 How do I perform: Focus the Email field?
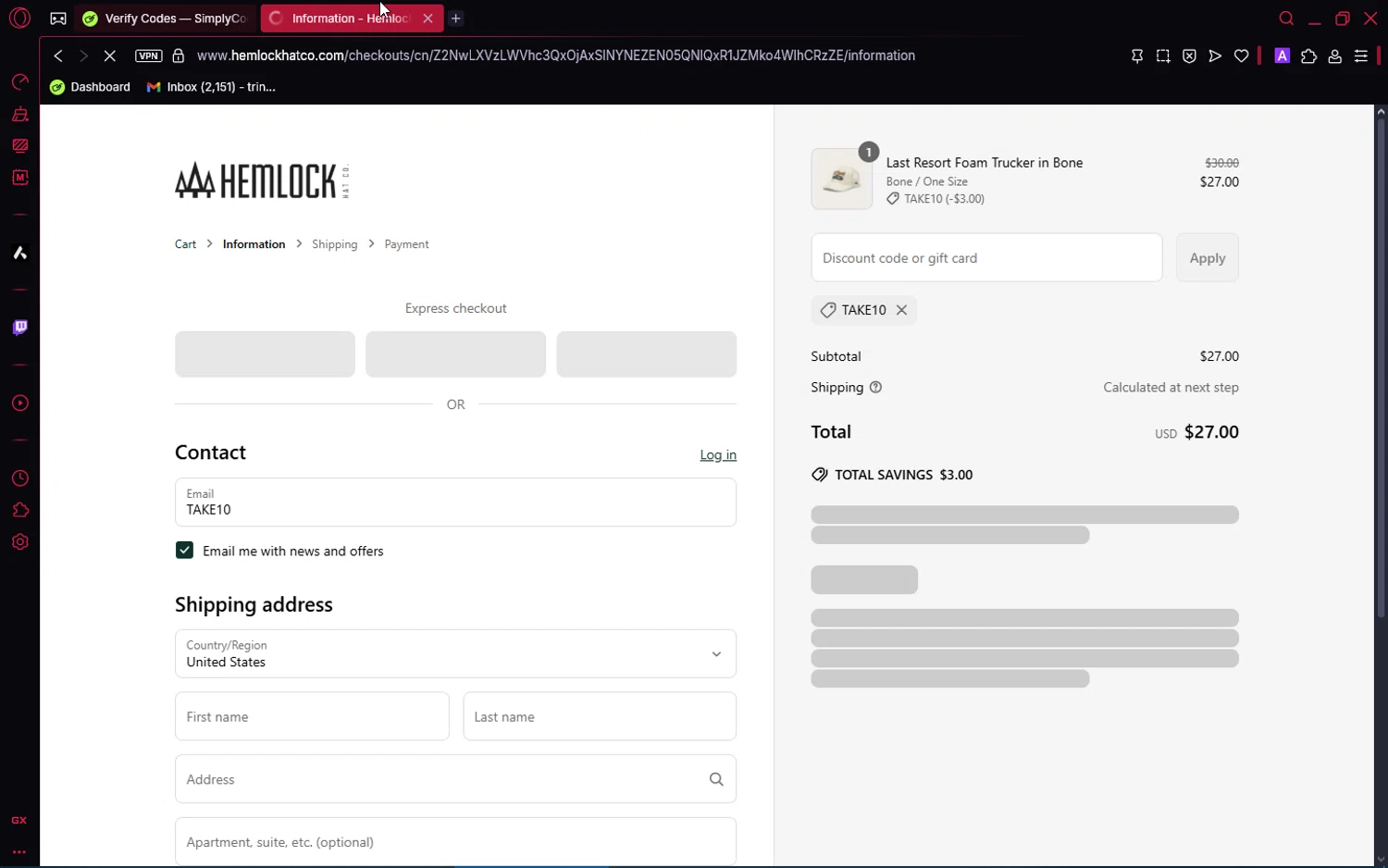455,502
